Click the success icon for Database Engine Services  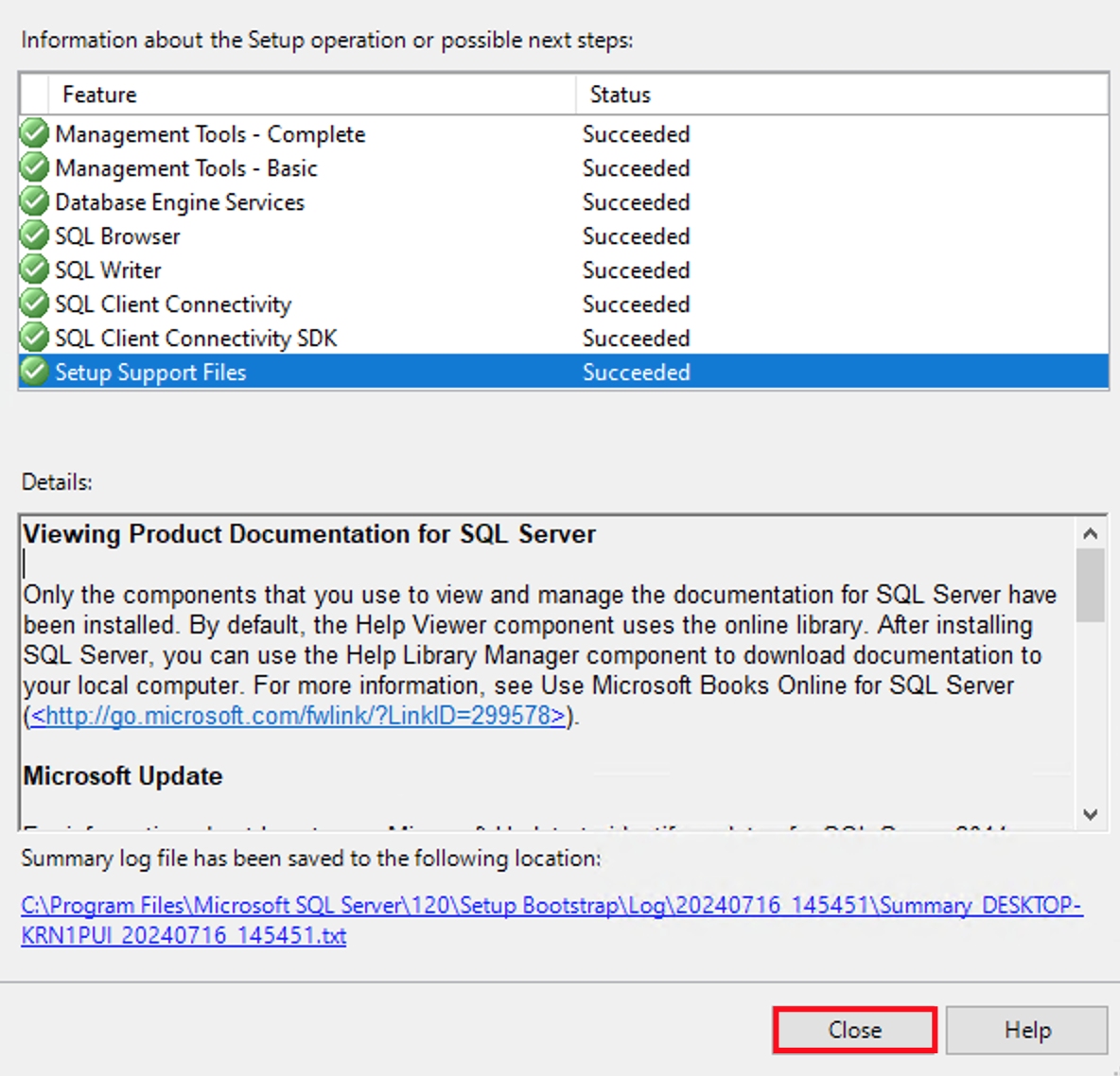click(34, 201)
